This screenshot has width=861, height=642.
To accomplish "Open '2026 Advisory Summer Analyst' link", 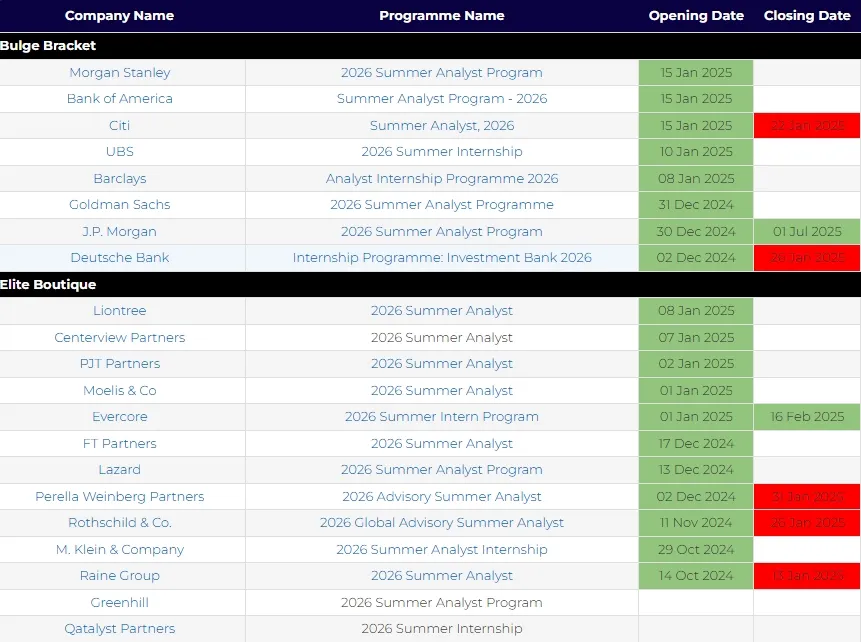I will pyautogui.click(x=441, y=496).
